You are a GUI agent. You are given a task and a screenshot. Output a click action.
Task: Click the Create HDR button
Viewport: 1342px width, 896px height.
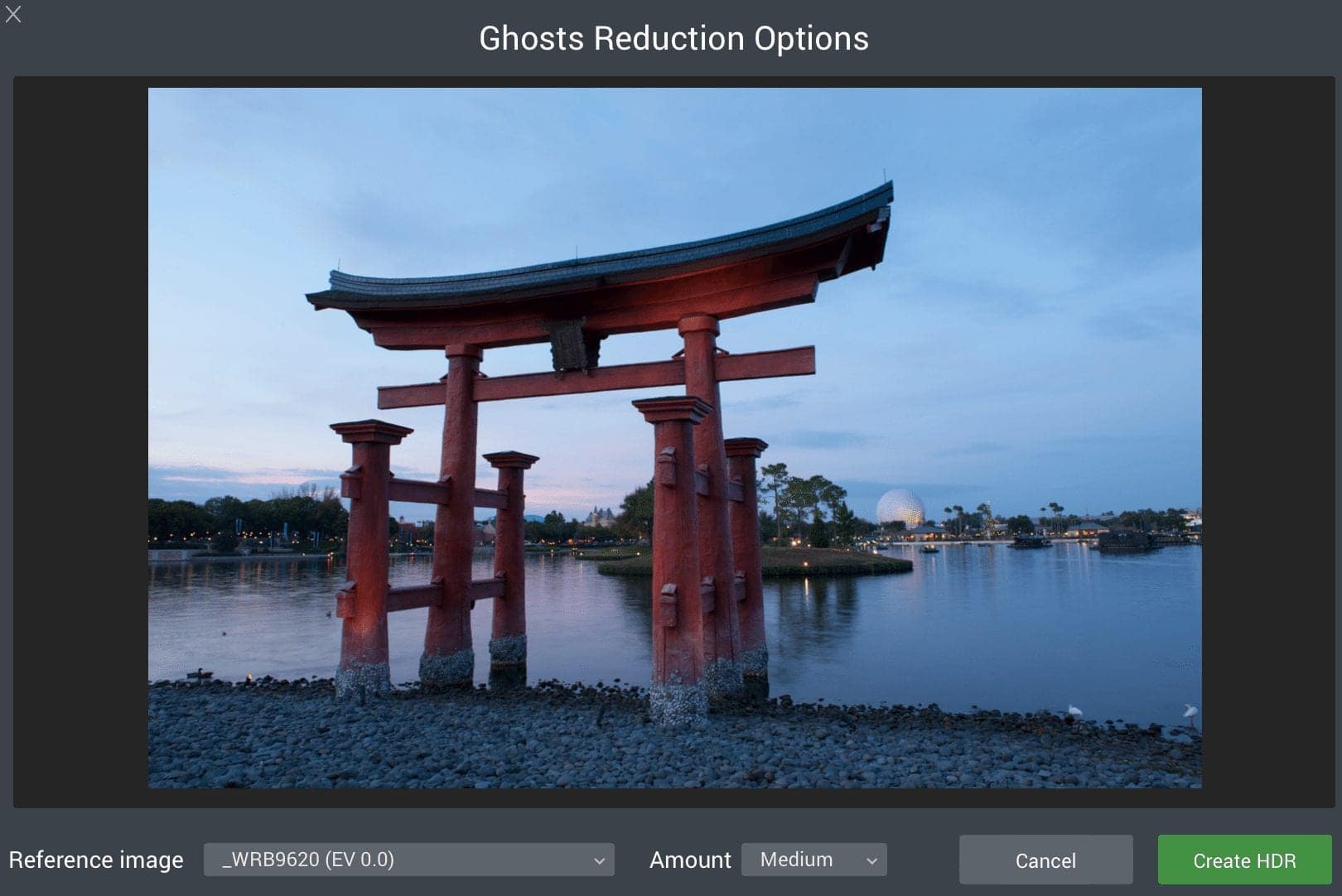tap(1244, 860)
